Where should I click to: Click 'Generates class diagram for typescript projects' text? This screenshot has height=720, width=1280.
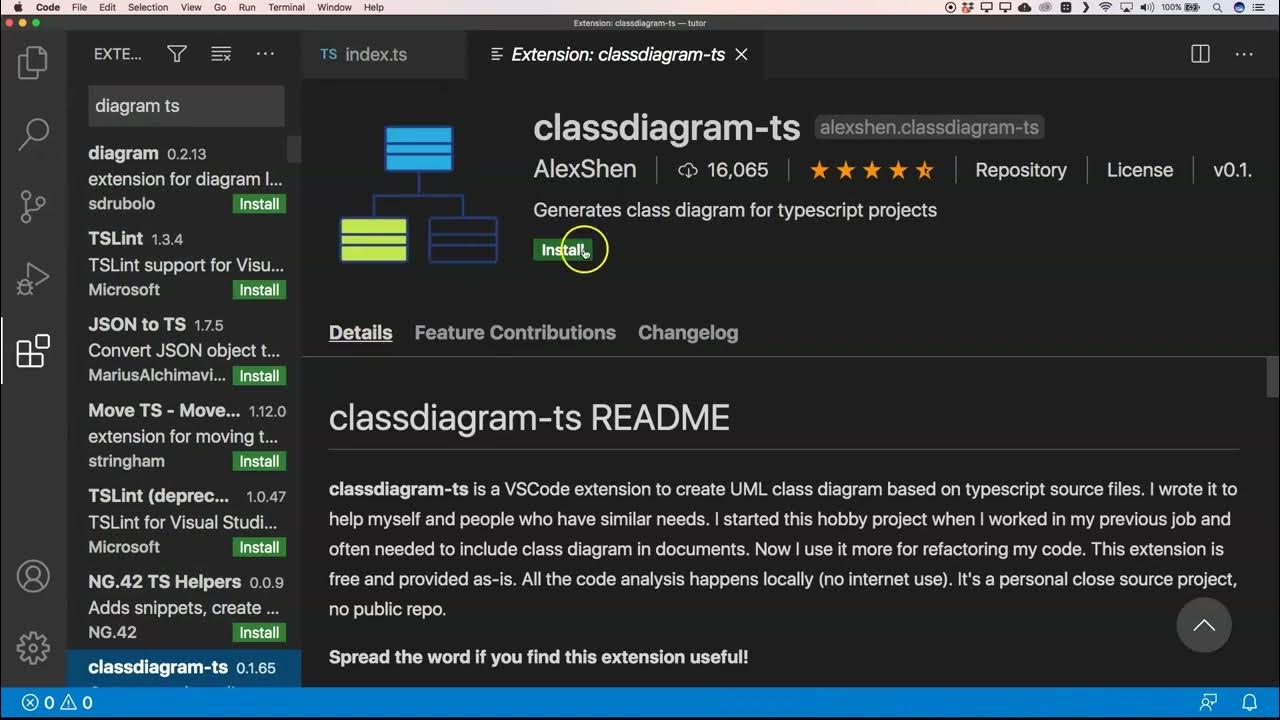coord(735,210)
